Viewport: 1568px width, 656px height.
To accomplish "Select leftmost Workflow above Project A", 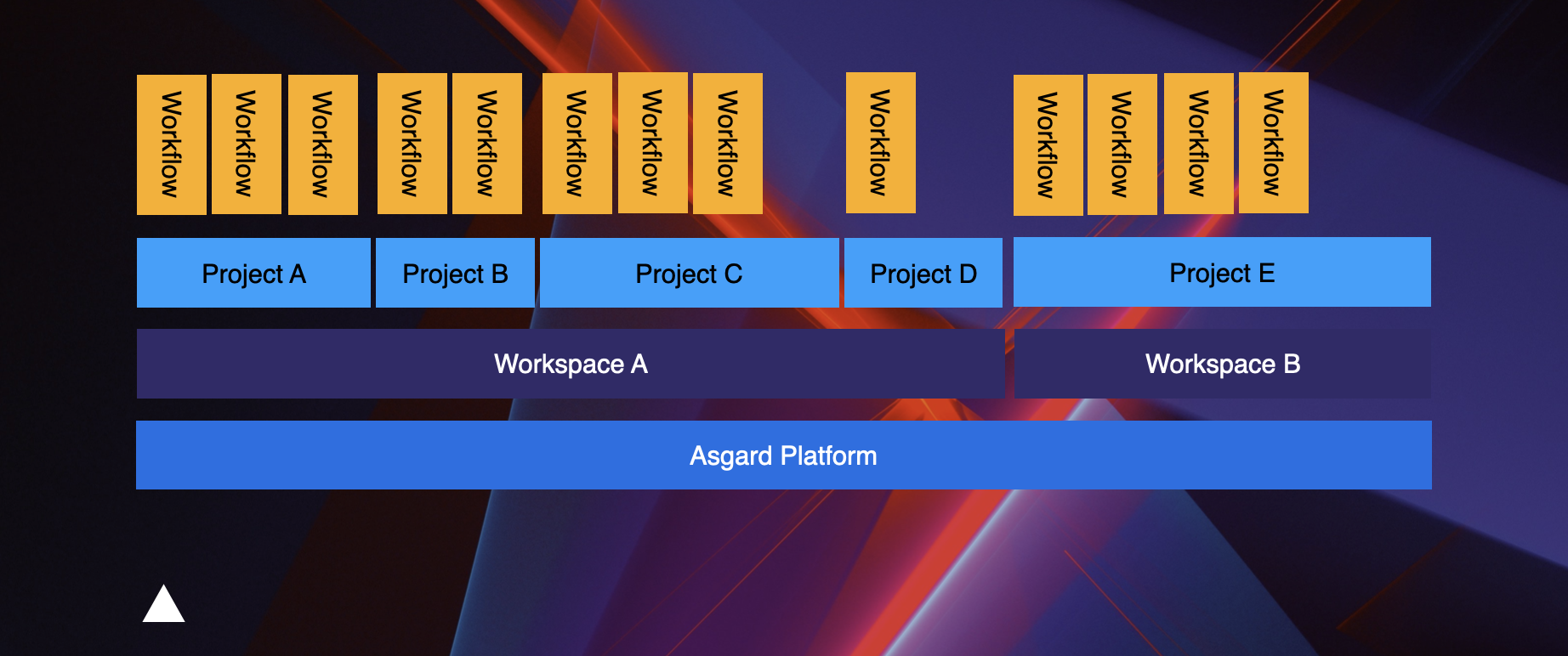I will pyautogui.click(x=171, y=144).
